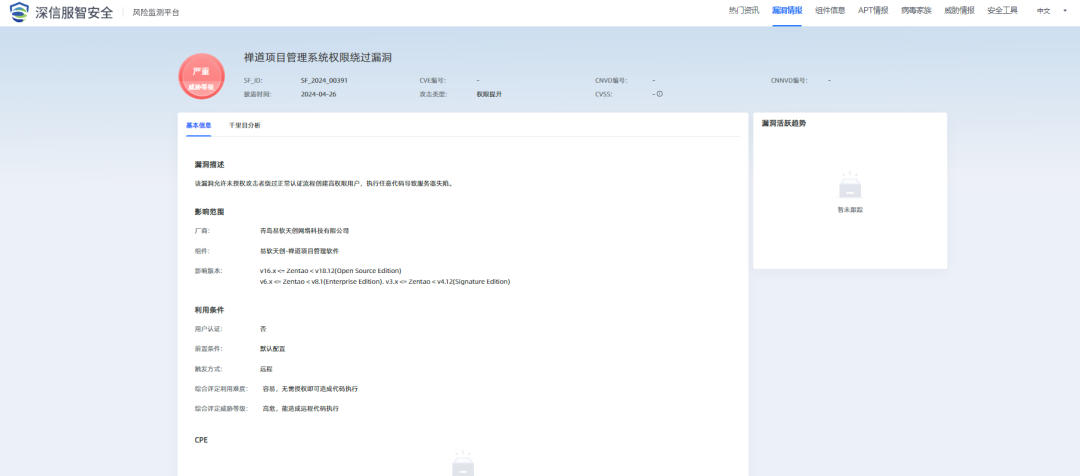Click the version line mentioning Open Source Edition
Image resolution: width=1080 pixels, height=476 pixels.
tap(330, 270)
